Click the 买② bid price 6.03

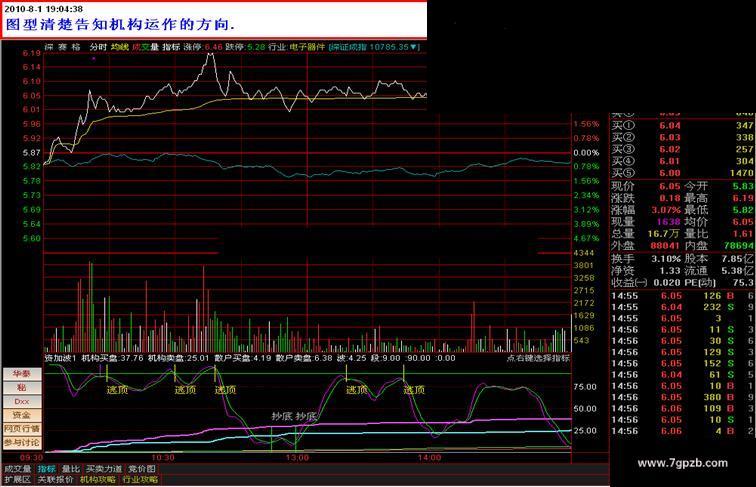tap(670, 137)
